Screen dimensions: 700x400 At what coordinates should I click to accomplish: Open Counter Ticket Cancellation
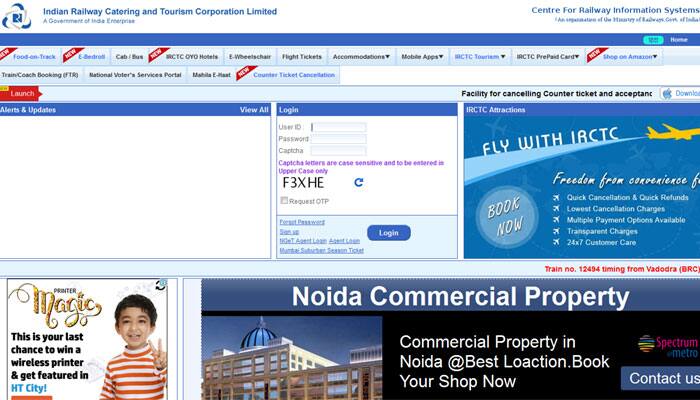294,75
